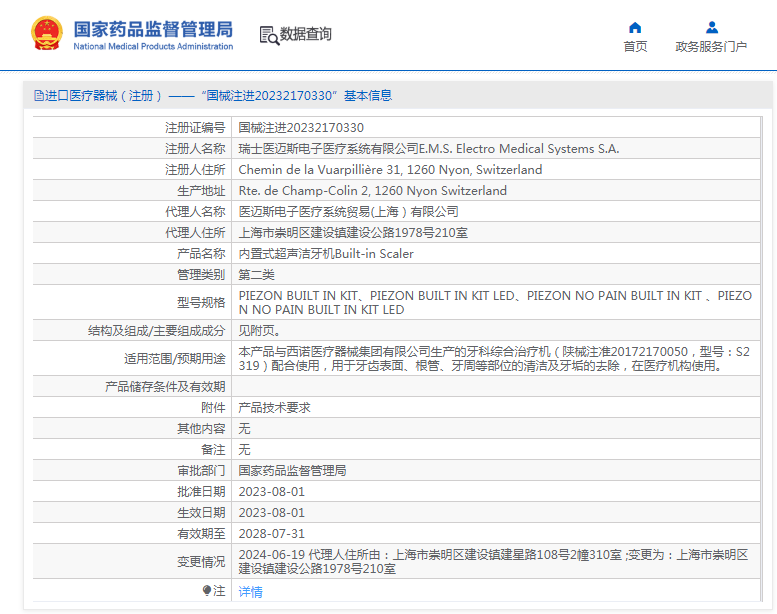Select the E.M.S. Electro Medical Systems registrant name
This screenshot has width=777, height=614.
(429, 149)
